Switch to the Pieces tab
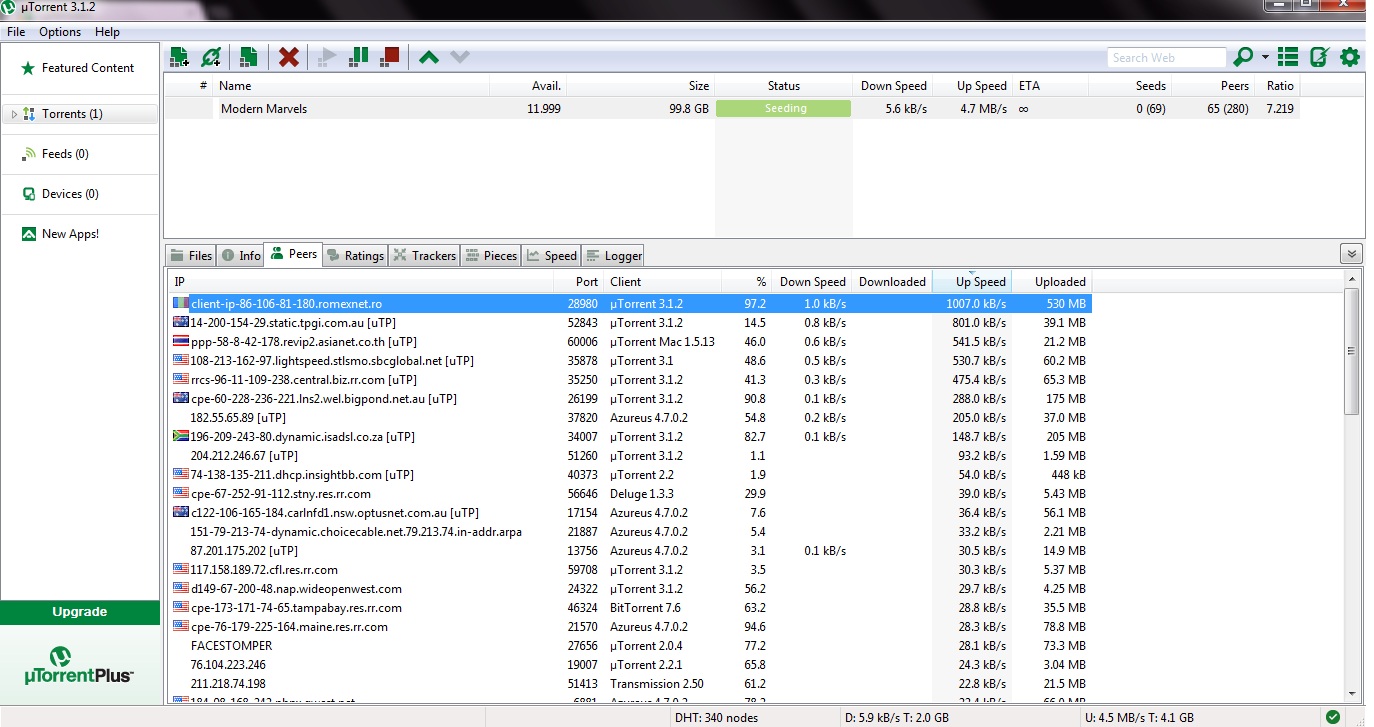 (491, 256)
